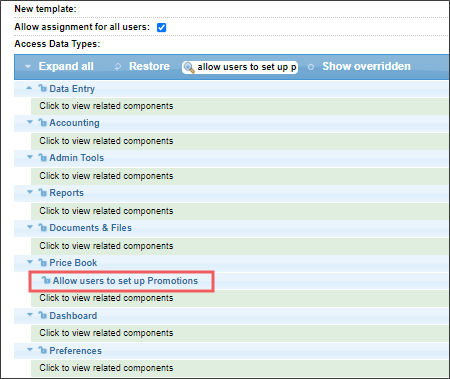Expand the Price Book section arrow
The width and height of the screenshot is (450, 379).
coord(30,262)
